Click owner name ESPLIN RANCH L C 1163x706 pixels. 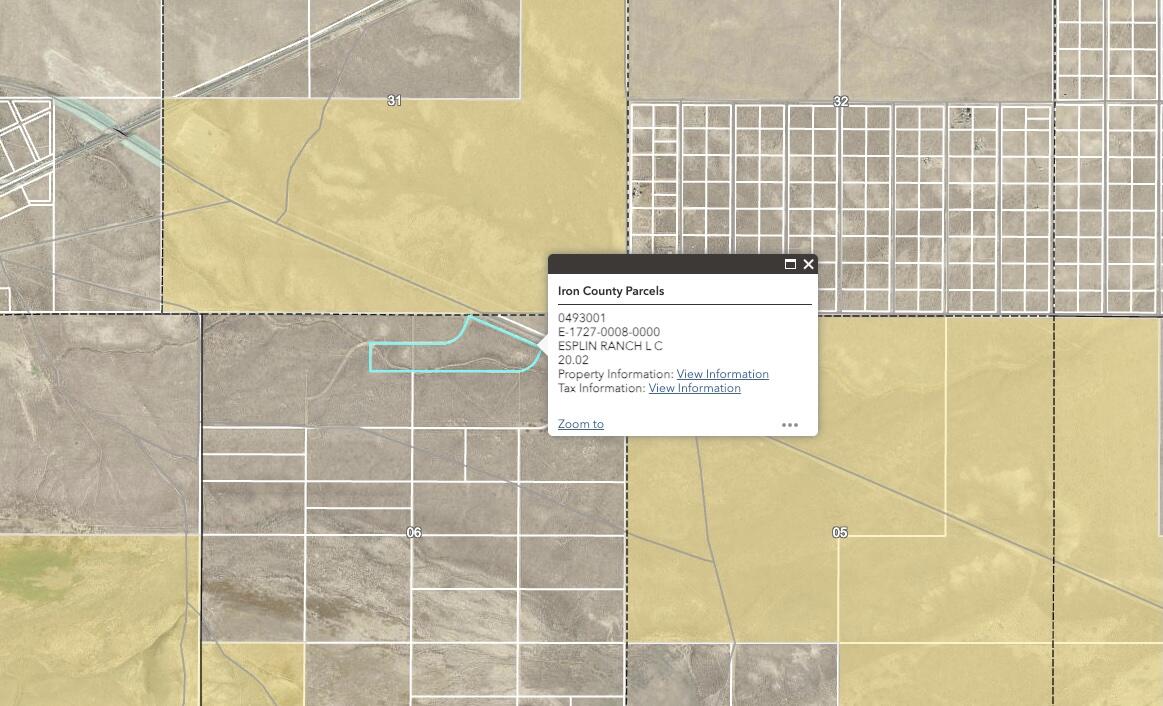click(609, 346)
